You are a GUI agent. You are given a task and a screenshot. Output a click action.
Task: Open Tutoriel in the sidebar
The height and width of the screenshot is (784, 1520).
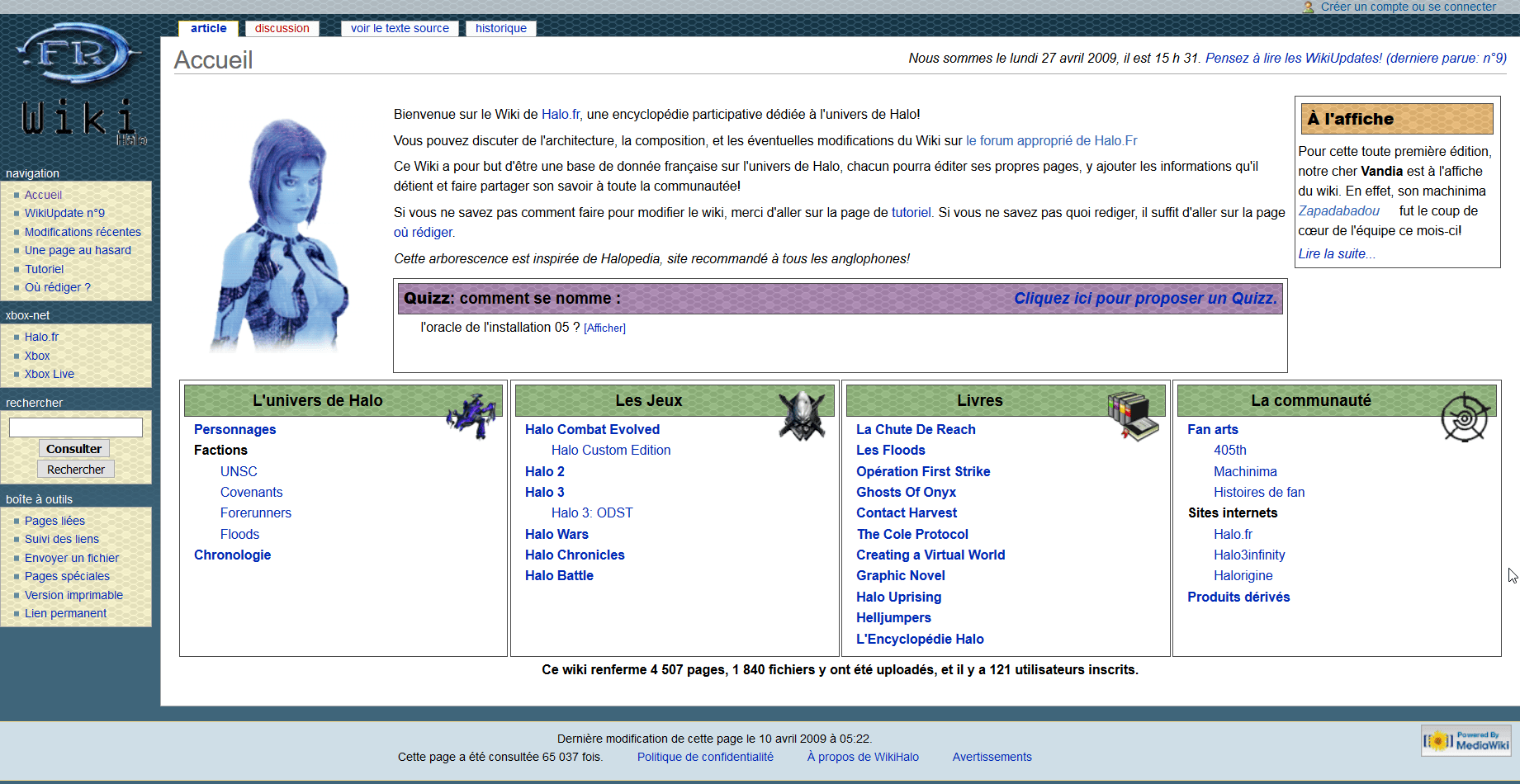pyautogui.click(x=45, y=269)
